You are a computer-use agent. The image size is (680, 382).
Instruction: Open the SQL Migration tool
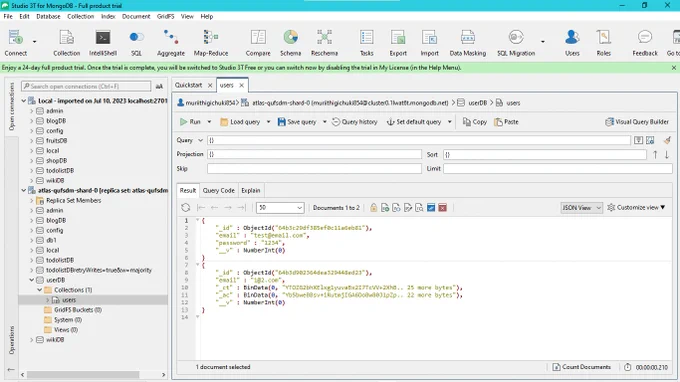(x=516, y=42)
